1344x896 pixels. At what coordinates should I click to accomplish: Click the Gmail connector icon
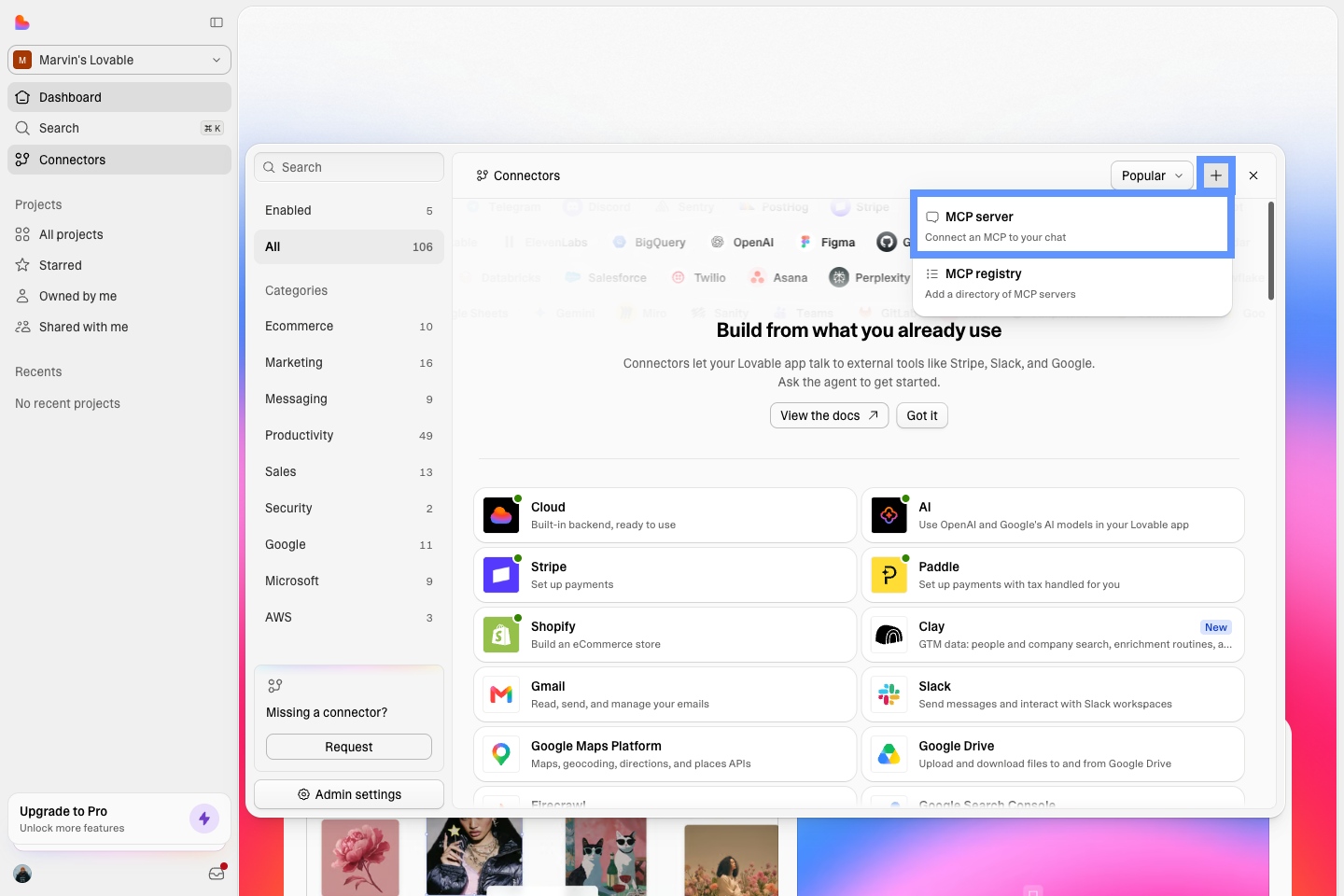pyautogui.click(x=501, y=694)
